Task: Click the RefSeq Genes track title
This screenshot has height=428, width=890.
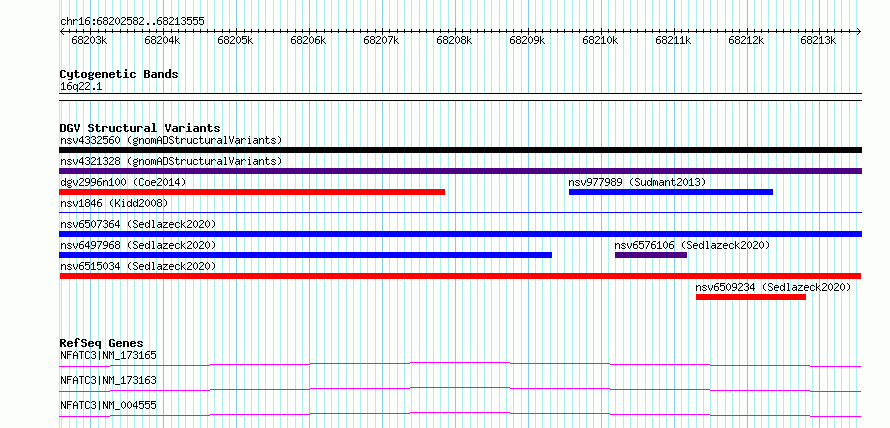Action: tap(102, 343)
